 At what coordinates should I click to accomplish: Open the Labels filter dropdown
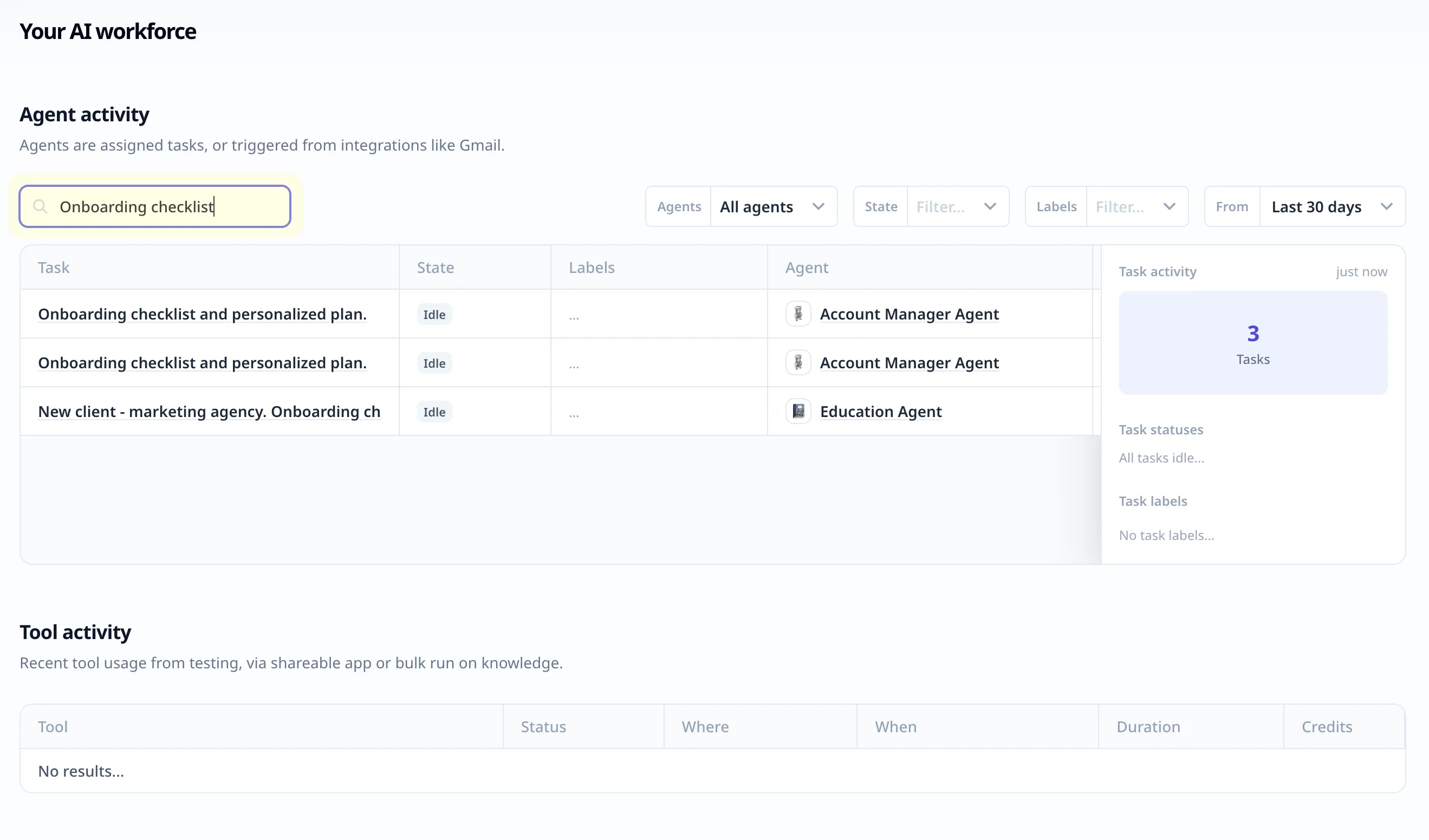(1136, 206)
